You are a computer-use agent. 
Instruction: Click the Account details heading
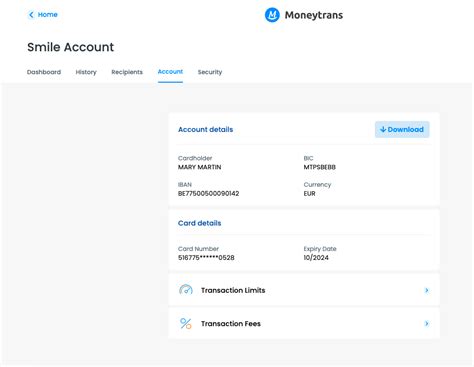pyautogui.click(x=206, y=129)
